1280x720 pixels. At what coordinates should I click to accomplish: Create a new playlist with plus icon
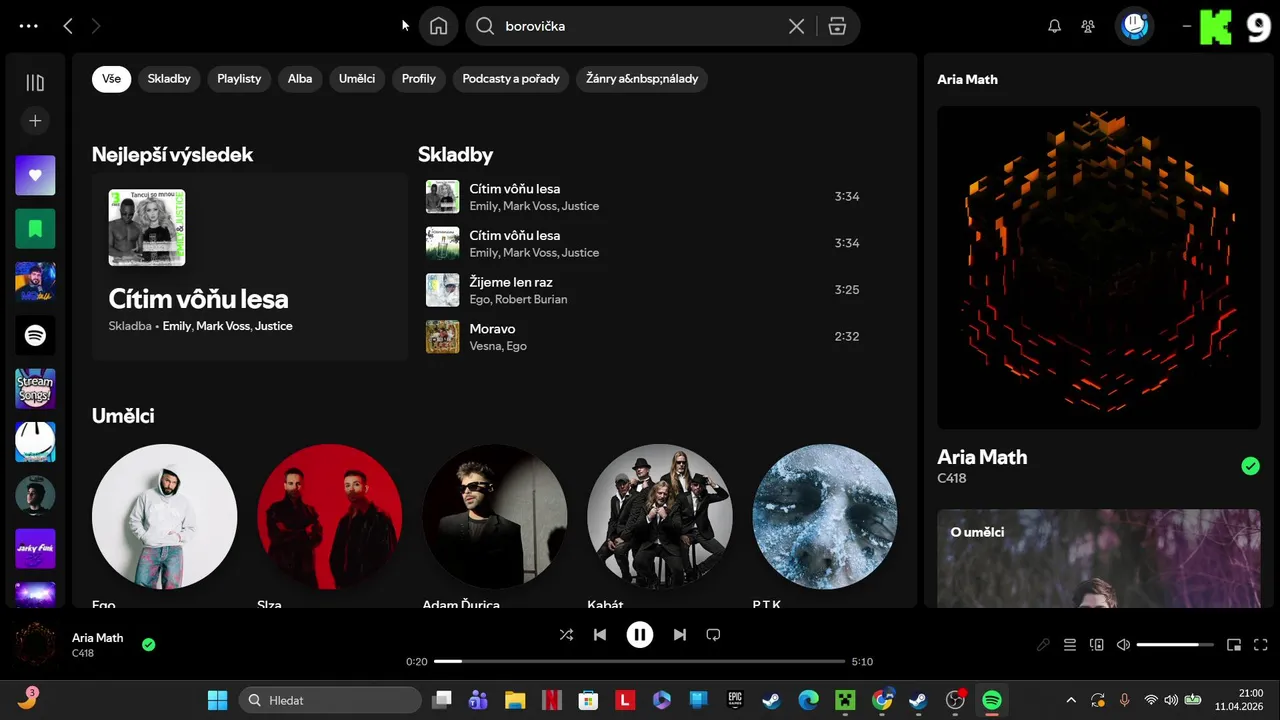[x=35, y=121]
